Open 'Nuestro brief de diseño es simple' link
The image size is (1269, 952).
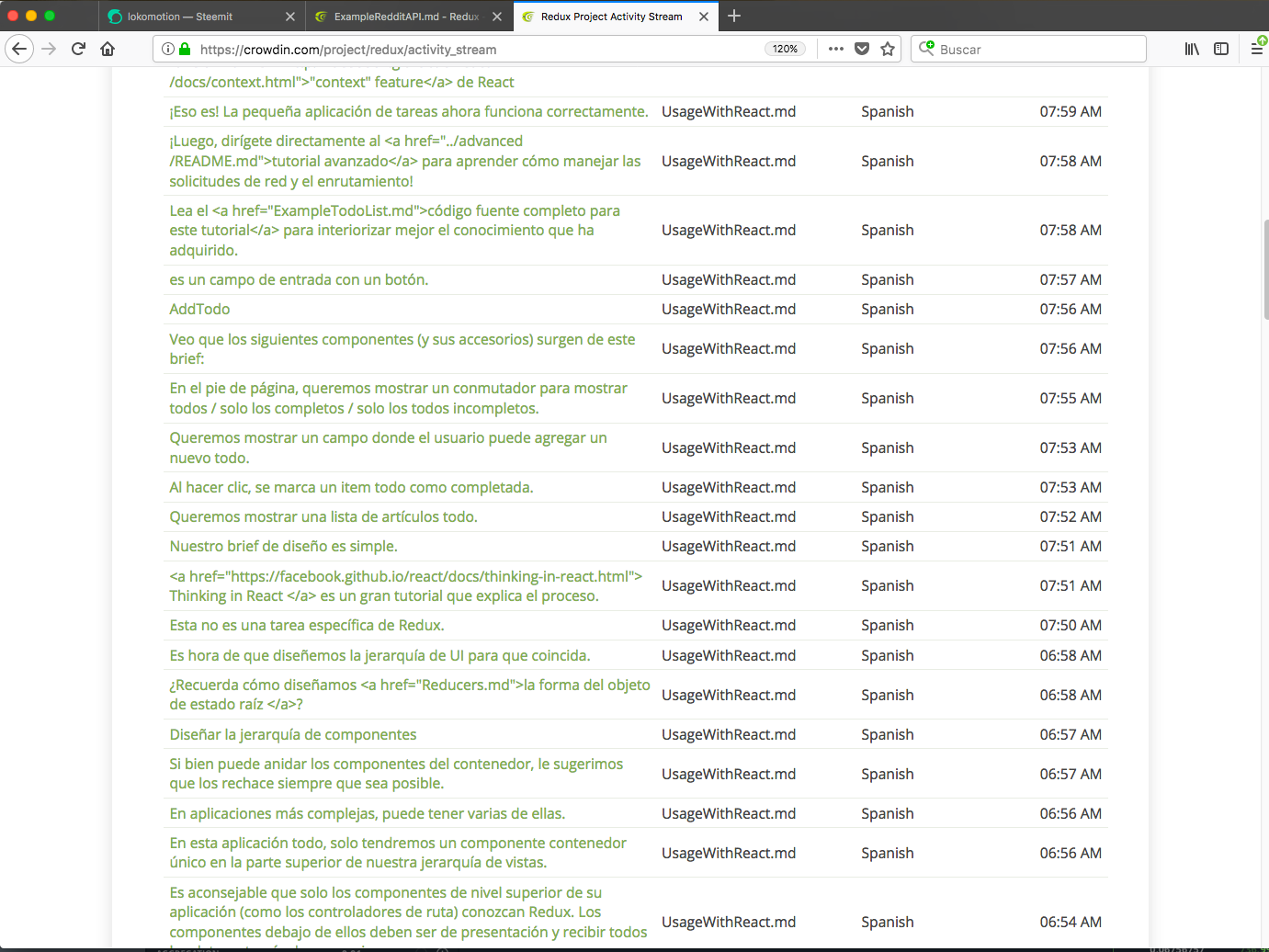(x=283, y=546)
